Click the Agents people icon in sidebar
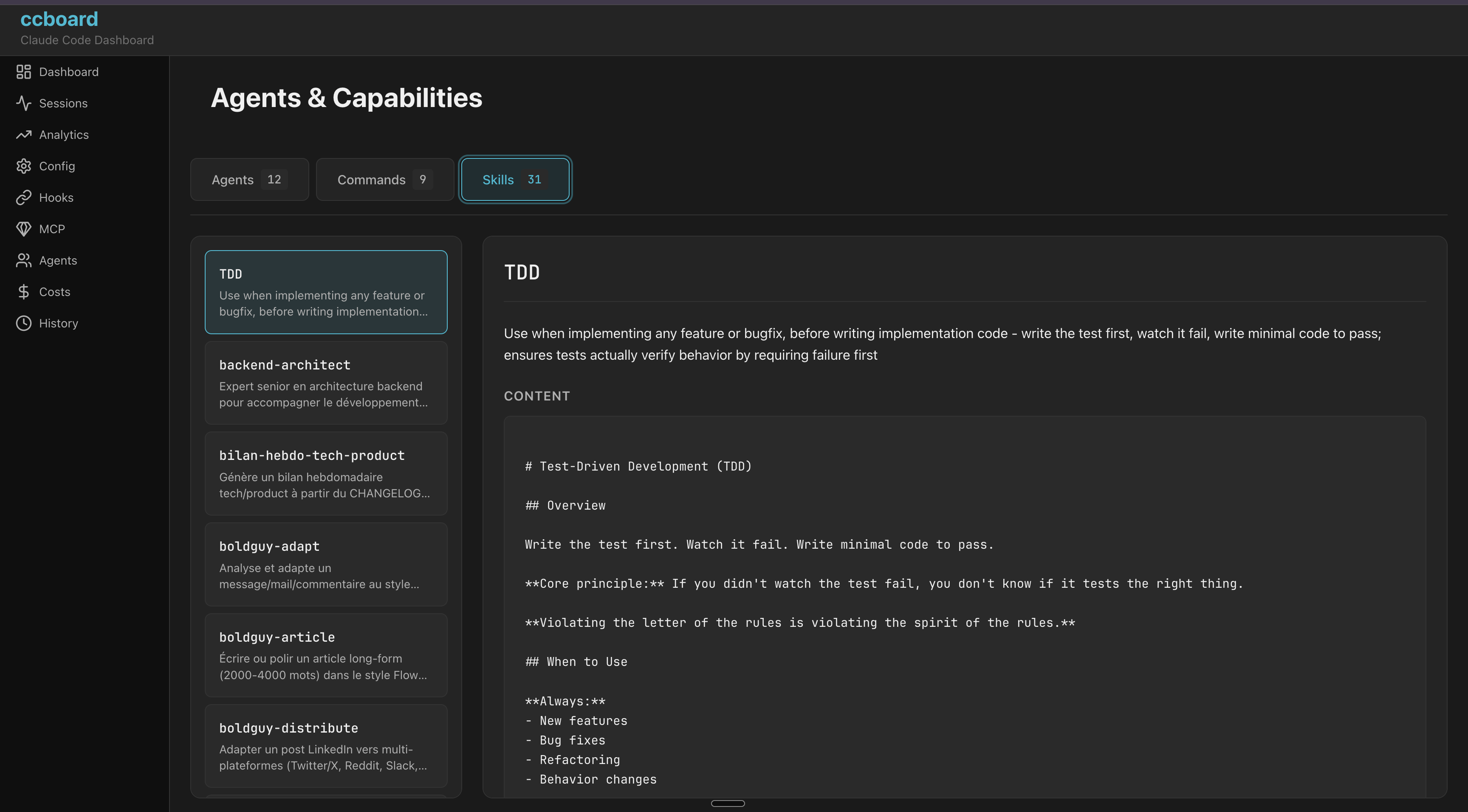Image resolution: width=1468 pixels, height=812 pixels. click(23, 260)
